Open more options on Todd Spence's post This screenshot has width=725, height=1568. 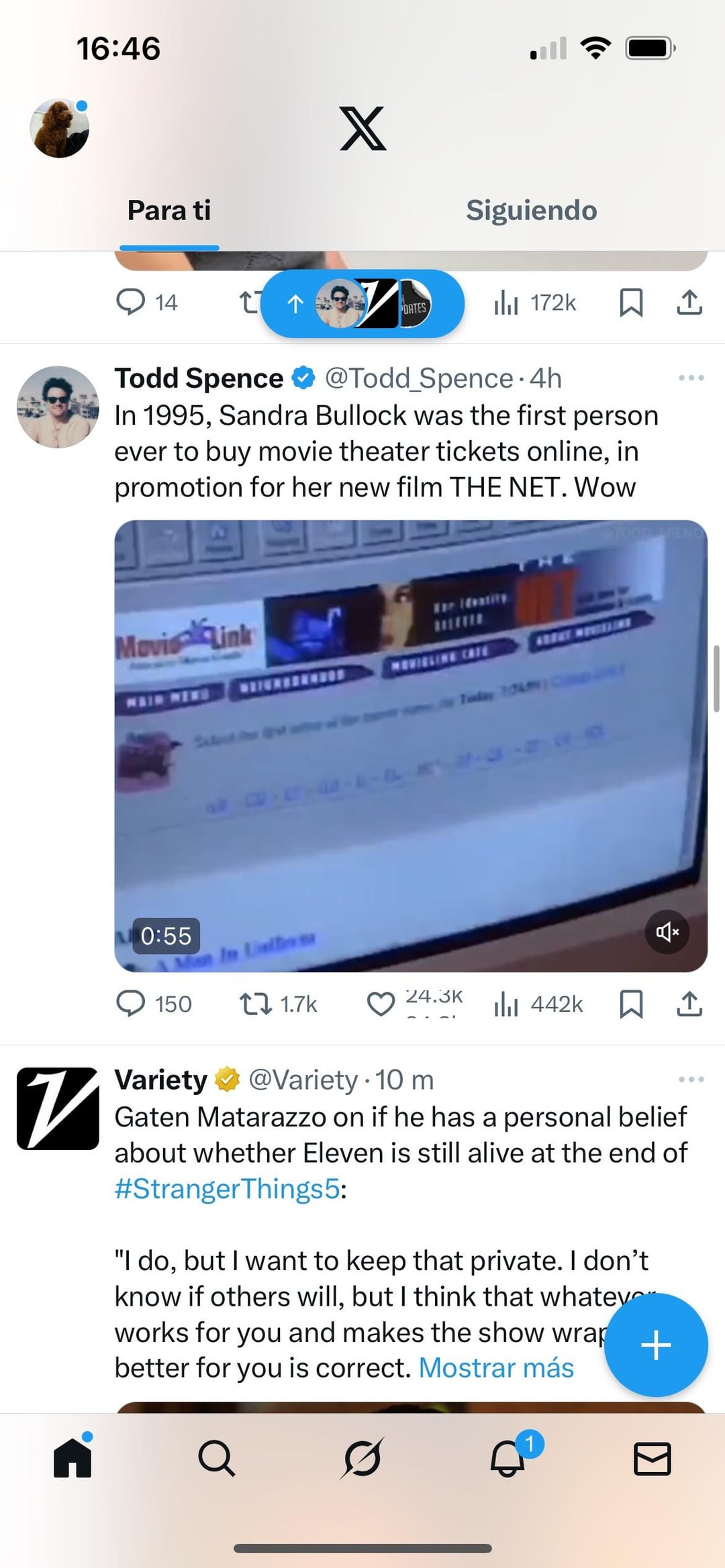[691, 378]
